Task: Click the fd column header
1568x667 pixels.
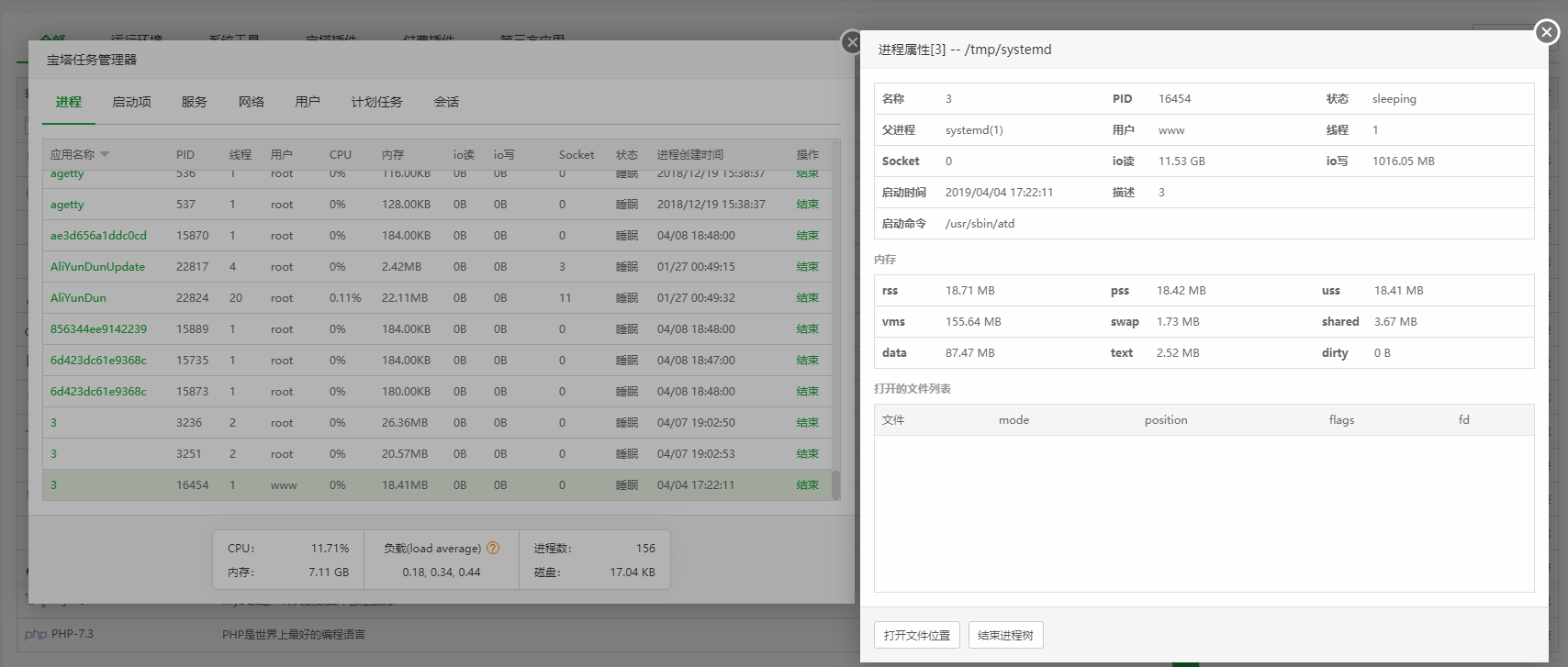Action: (1463, 419)
